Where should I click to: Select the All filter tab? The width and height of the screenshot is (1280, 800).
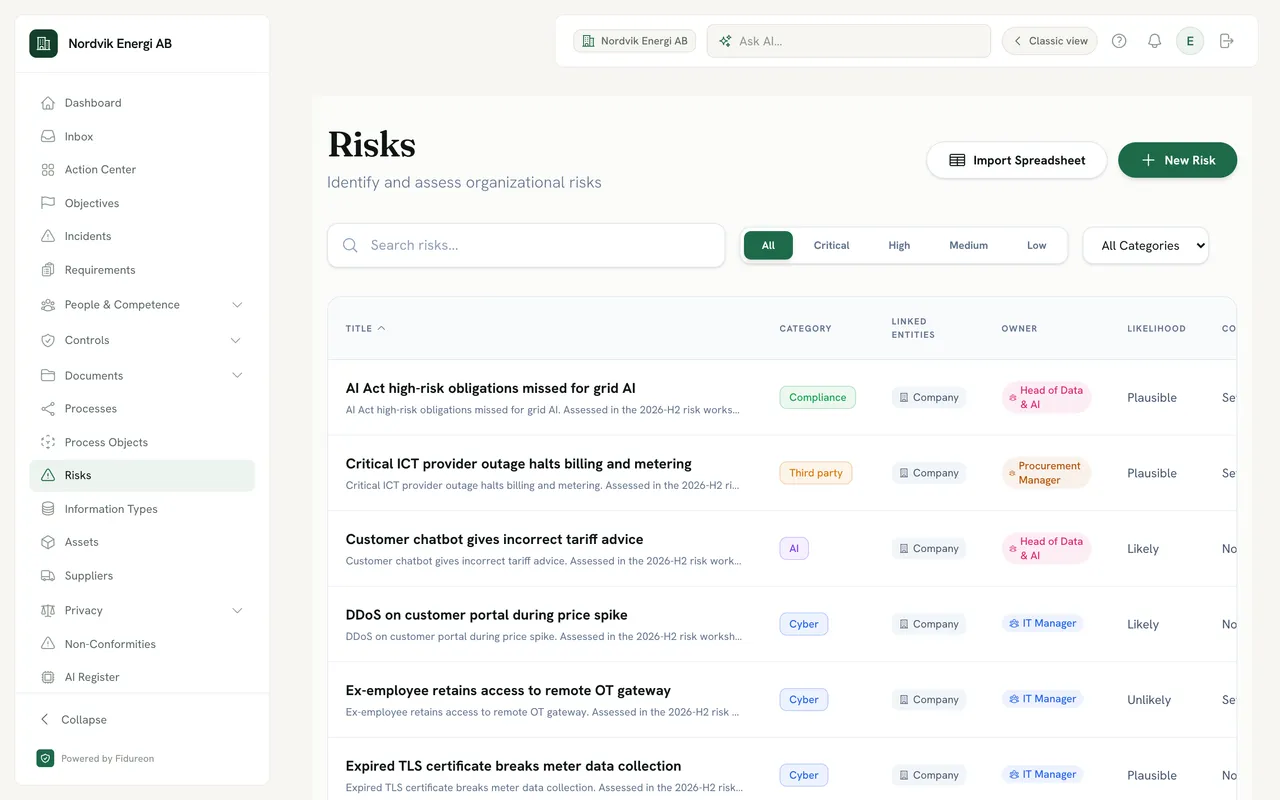click(768, 245)
